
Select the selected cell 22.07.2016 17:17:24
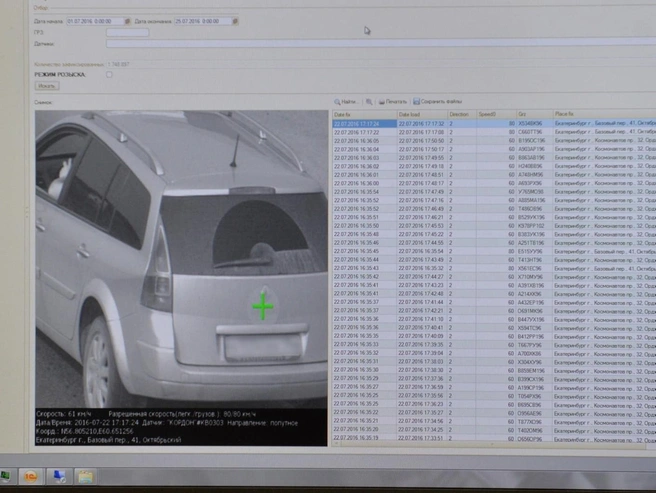[364, 124]
